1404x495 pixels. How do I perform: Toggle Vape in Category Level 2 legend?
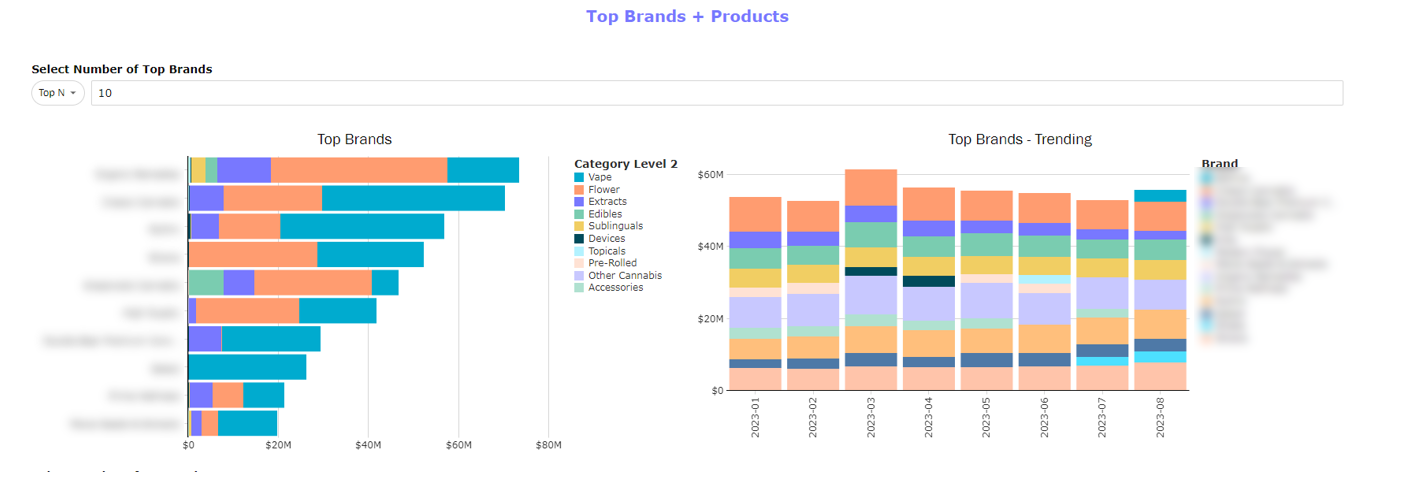click(600, 177)
